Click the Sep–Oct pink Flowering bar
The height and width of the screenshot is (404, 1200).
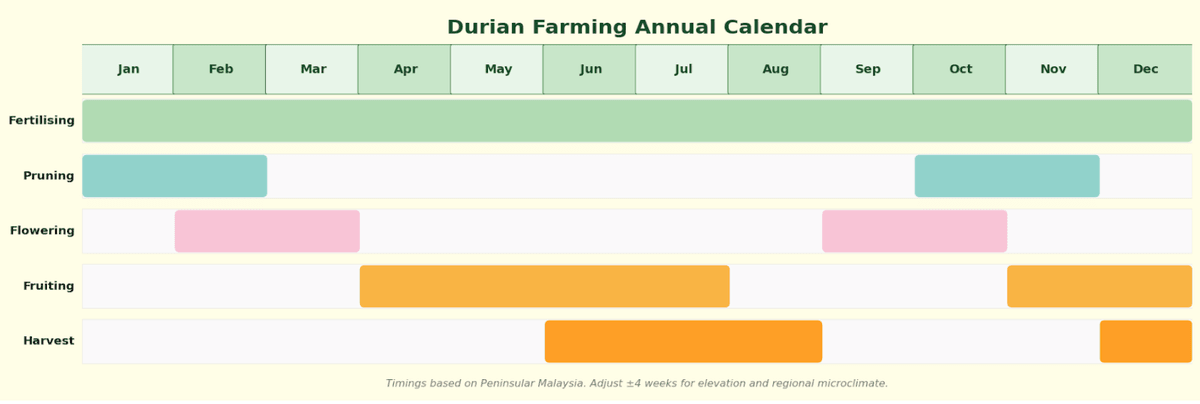pyautogui.click(x=914, y=231)
